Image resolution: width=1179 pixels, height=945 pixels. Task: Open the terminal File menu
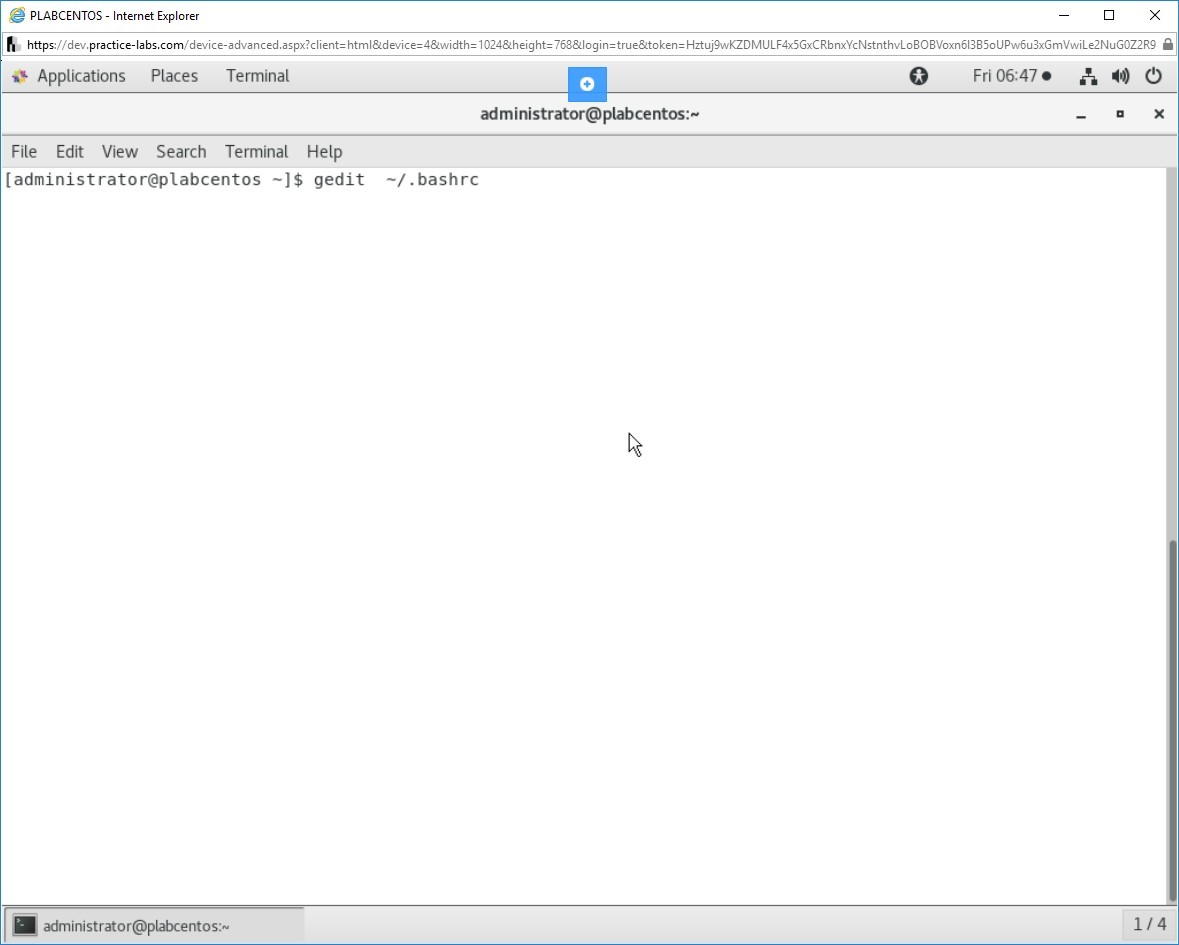(x=24, y=152)
